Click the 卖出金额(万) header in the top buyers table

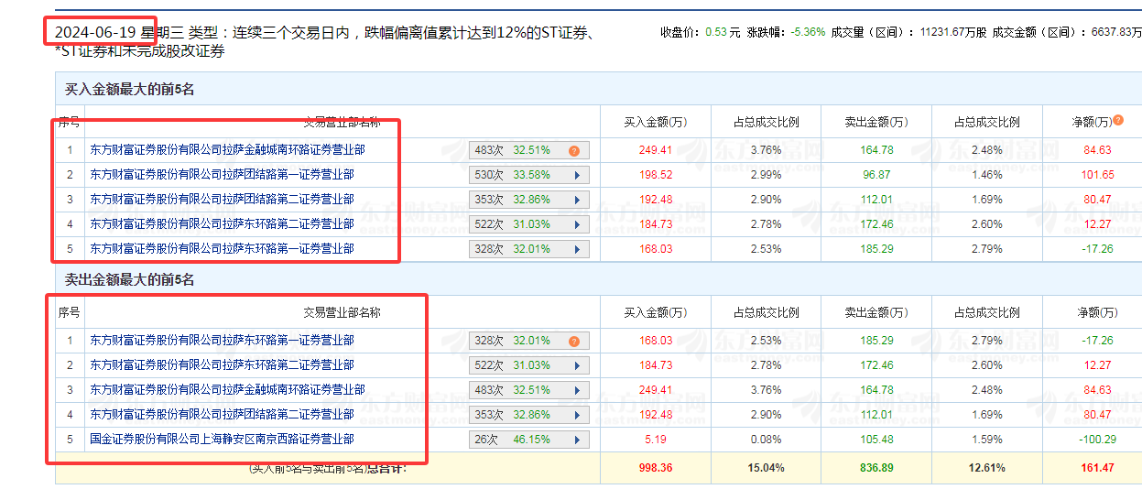876,122
